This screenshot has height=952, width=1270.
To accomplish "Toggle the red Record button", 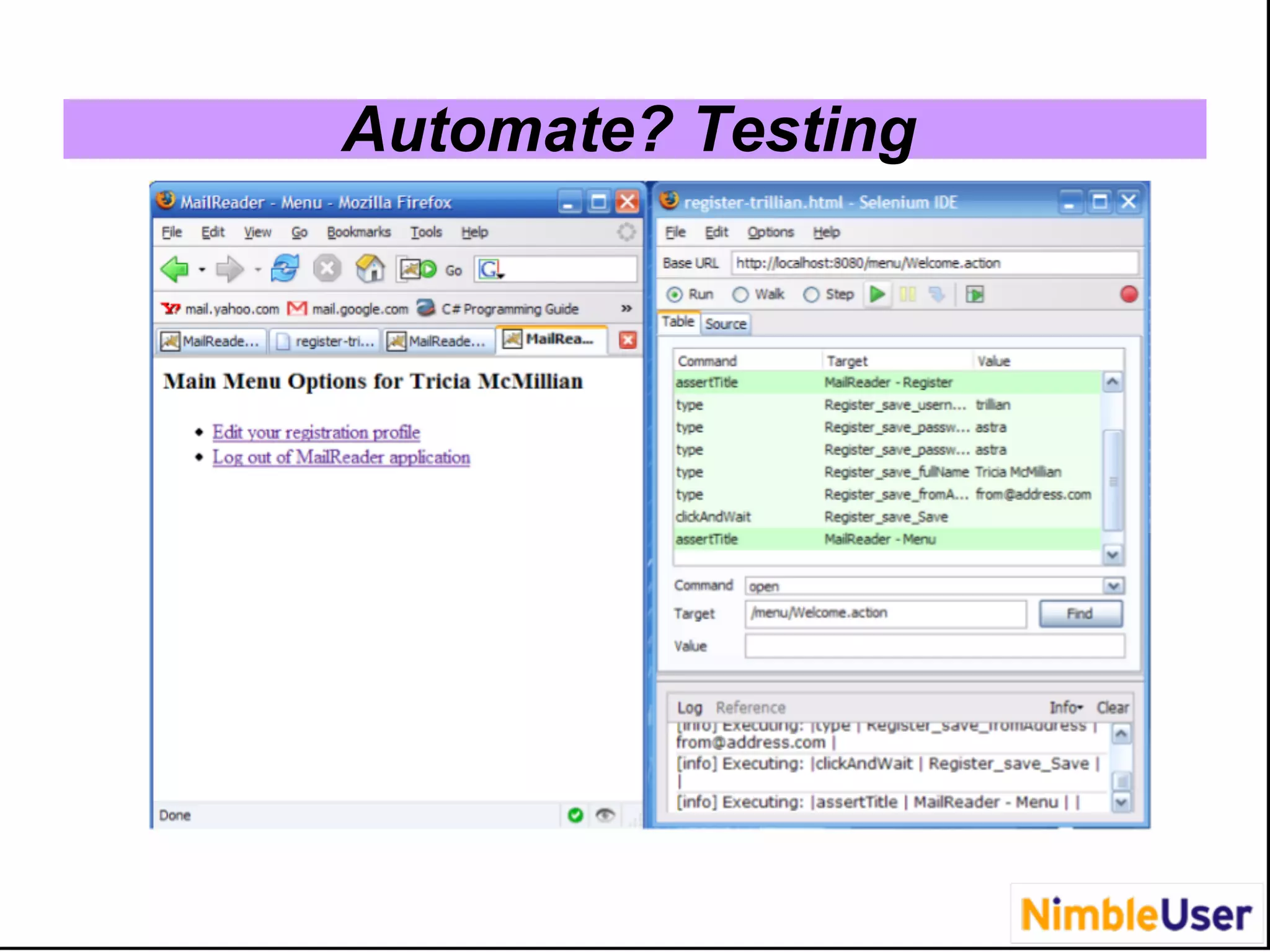I will tap(1129, 294).
